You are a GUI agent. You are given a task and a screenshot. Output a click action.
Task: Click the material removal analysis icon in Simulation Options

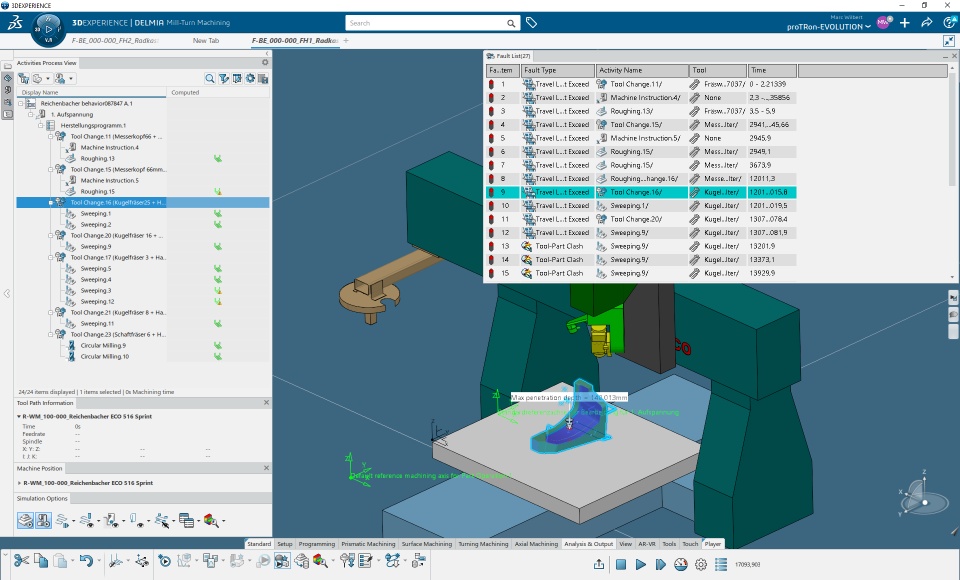point(211,521)
